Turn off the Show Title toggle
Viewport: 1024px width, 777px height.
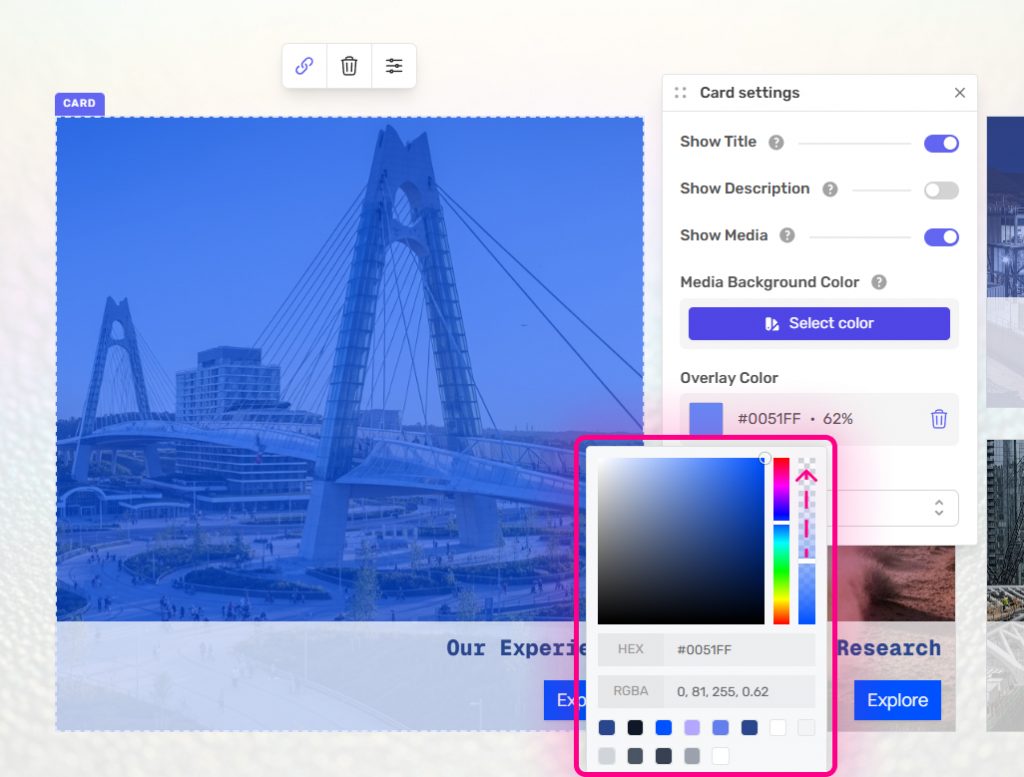[x=940, y=143]
